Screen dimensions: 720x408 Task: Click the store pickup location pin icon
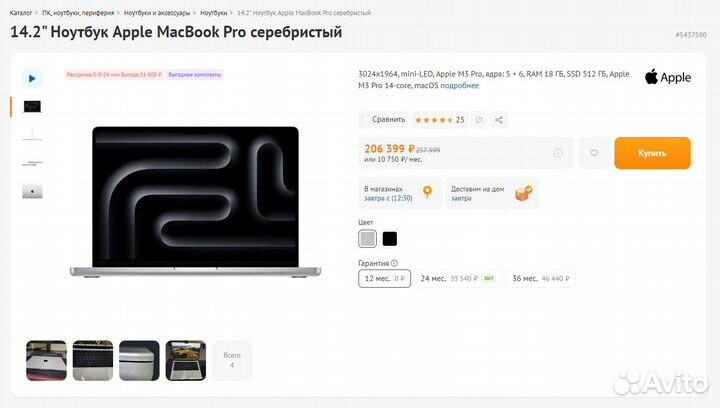428,192
